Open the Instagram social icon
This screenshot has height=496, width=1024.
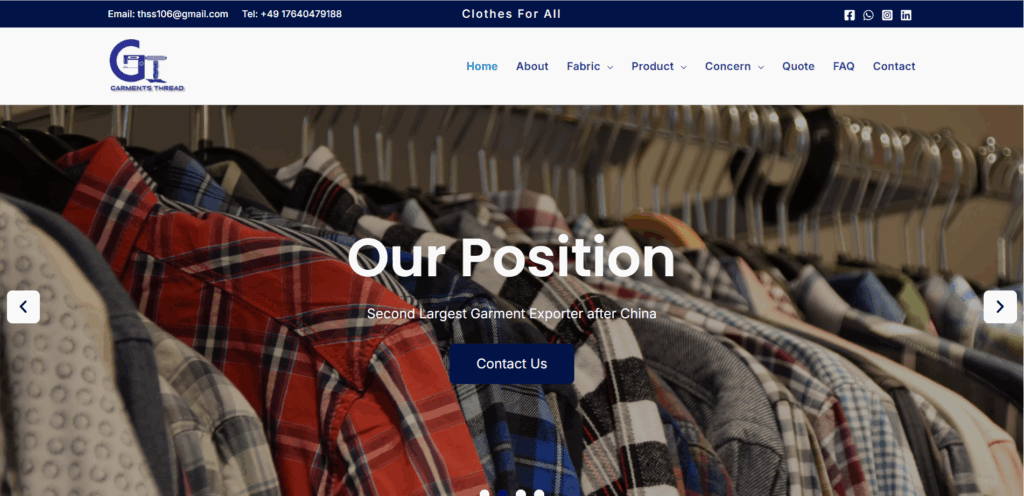coord(887,15)
